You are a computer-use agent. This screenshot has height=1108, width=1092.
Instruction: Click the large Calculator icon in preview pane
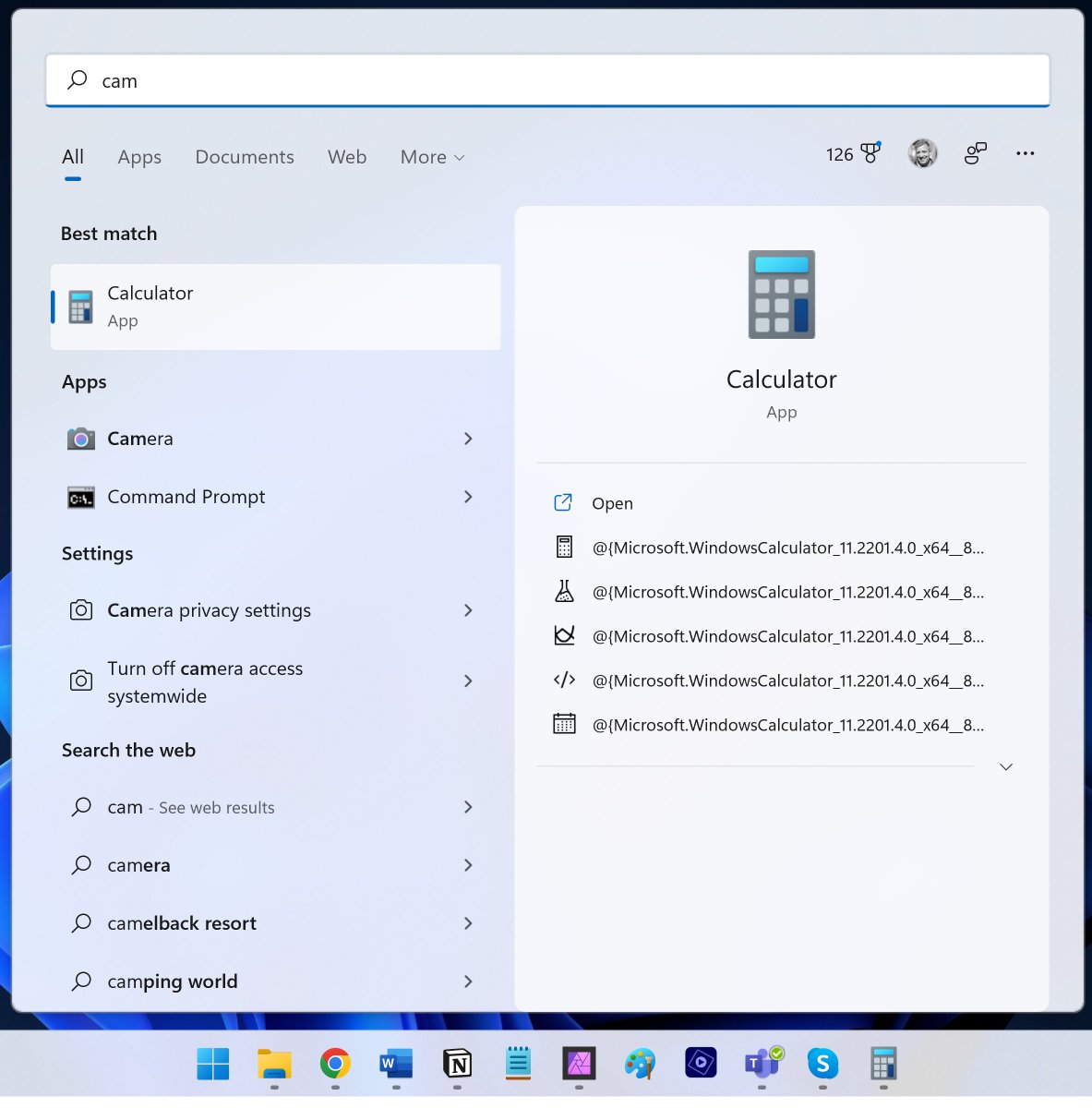782,295
